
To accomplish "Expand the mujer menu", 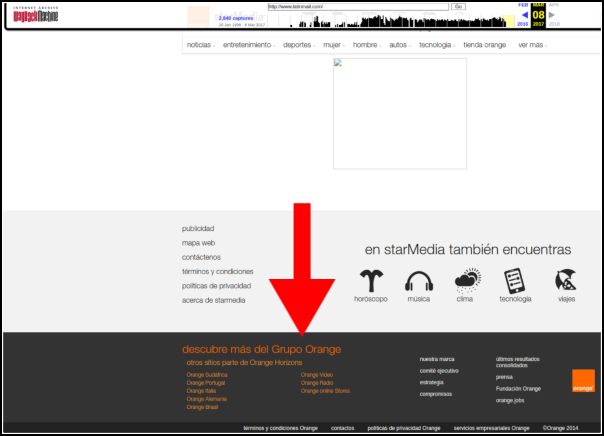I will (x=333, y=45).
